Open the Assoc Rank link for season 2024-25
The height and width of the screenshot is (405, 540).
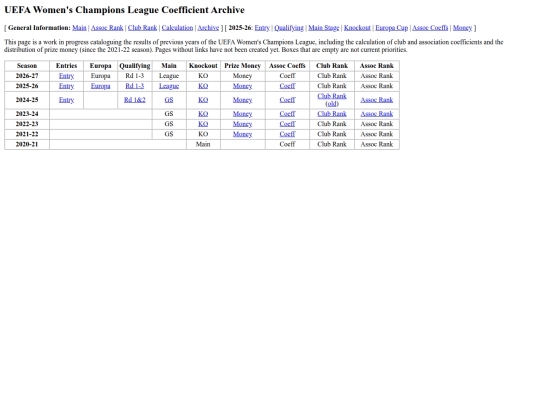[x=377, y=100]
